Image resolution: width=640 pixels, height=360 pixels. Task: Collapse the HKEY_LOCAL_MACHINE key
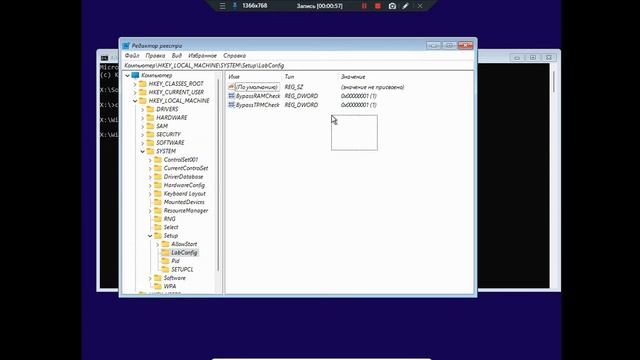[135, 101]
